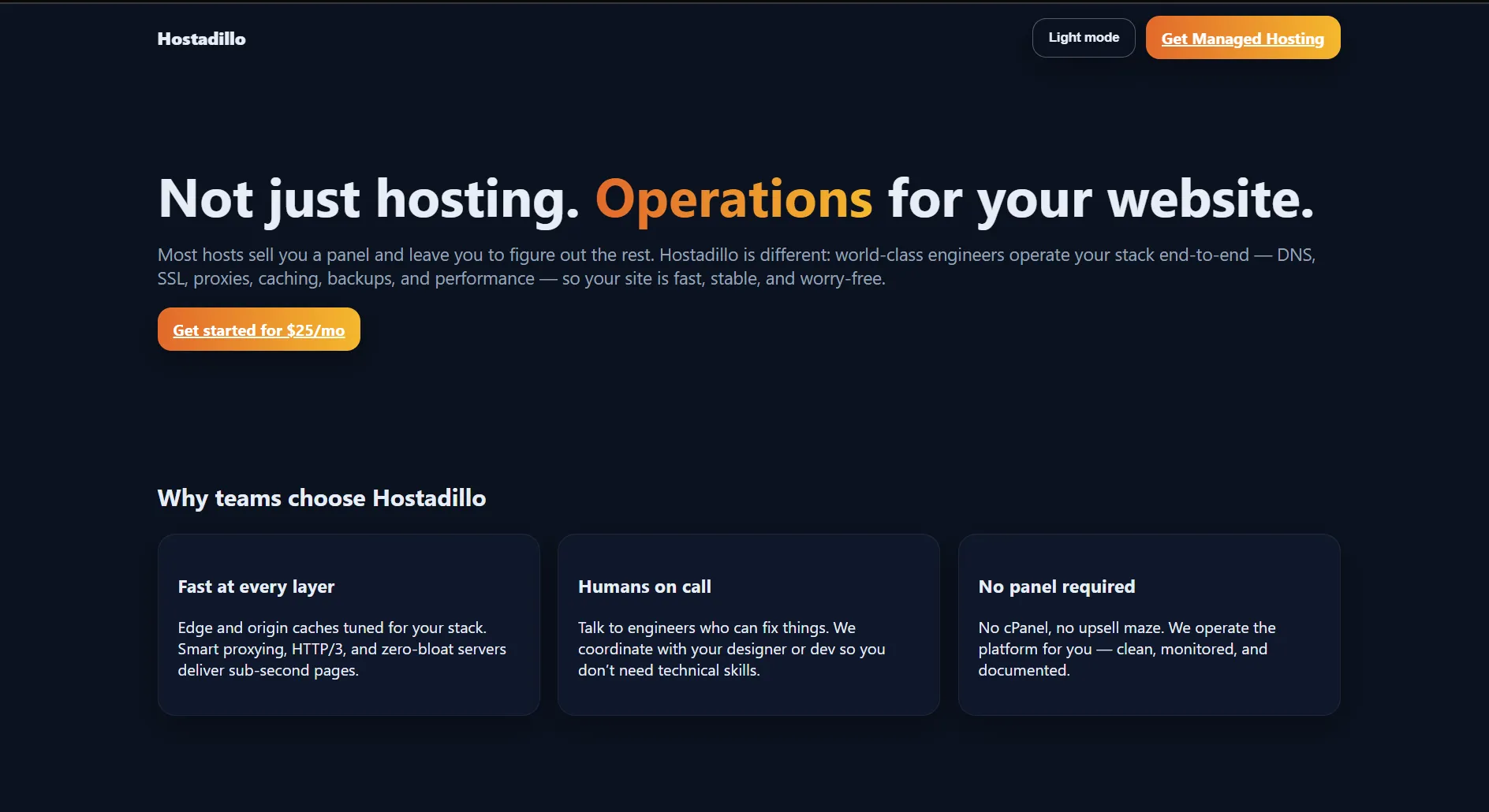The height and width of the screenshot is (812, 1489).
Task: Click the 'Humans on call' card title
Action: click(644, 587)
